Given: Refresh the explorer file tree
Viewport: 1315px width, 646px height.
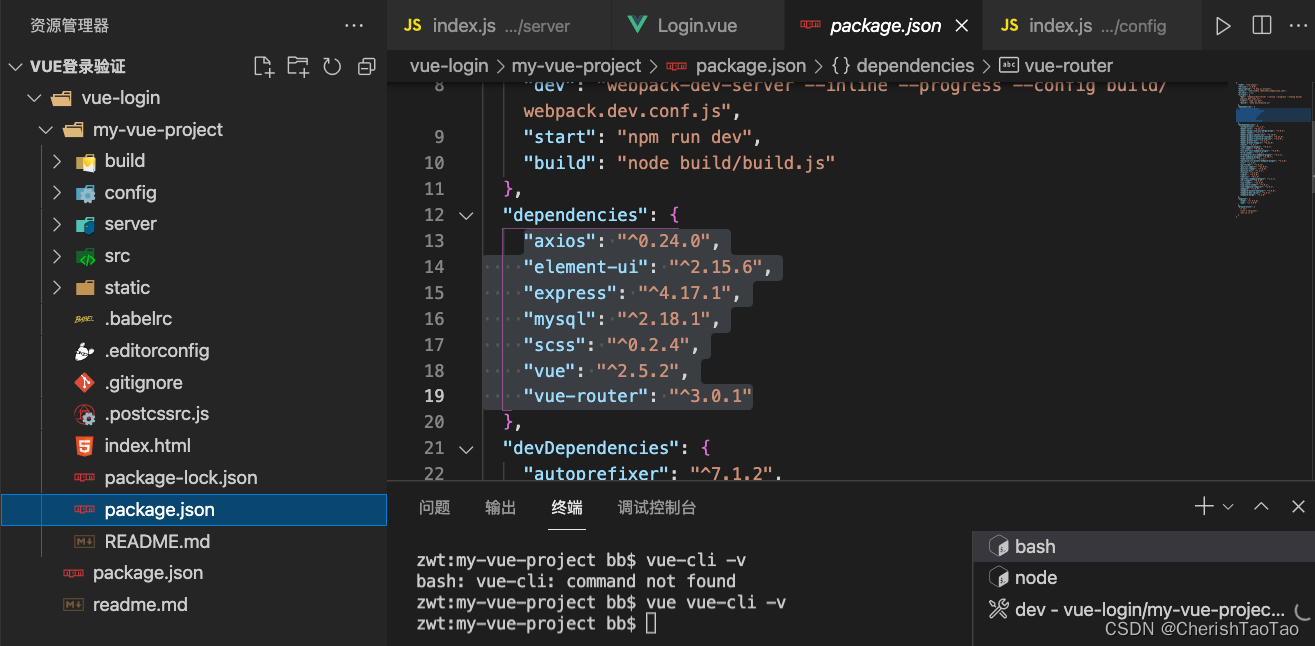Looking at the screenshot, I should (332, 67).
